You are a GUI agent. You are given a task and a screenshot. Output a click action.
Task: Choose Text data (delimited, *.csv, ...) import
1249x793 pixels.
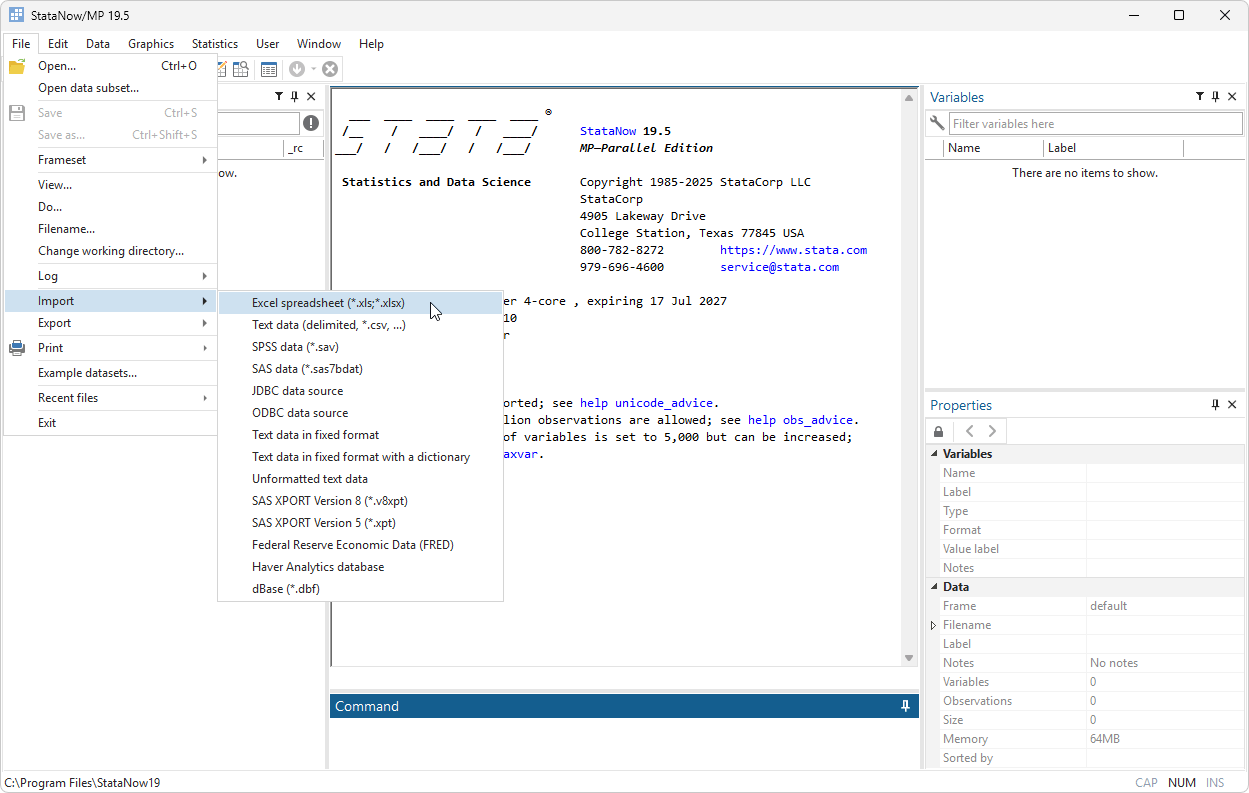click(328, 325)
